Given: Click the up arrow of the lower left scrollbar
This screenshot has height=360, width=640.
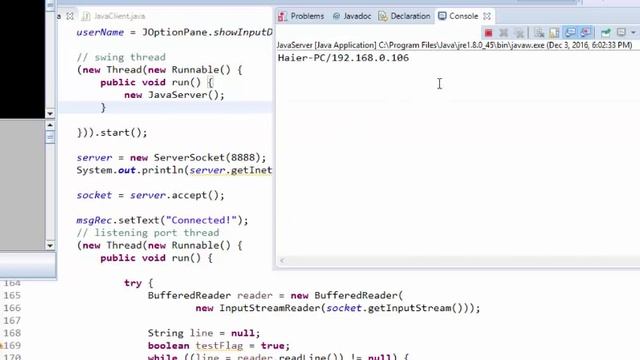Looking at the screenshot, I should click(50, 125).
